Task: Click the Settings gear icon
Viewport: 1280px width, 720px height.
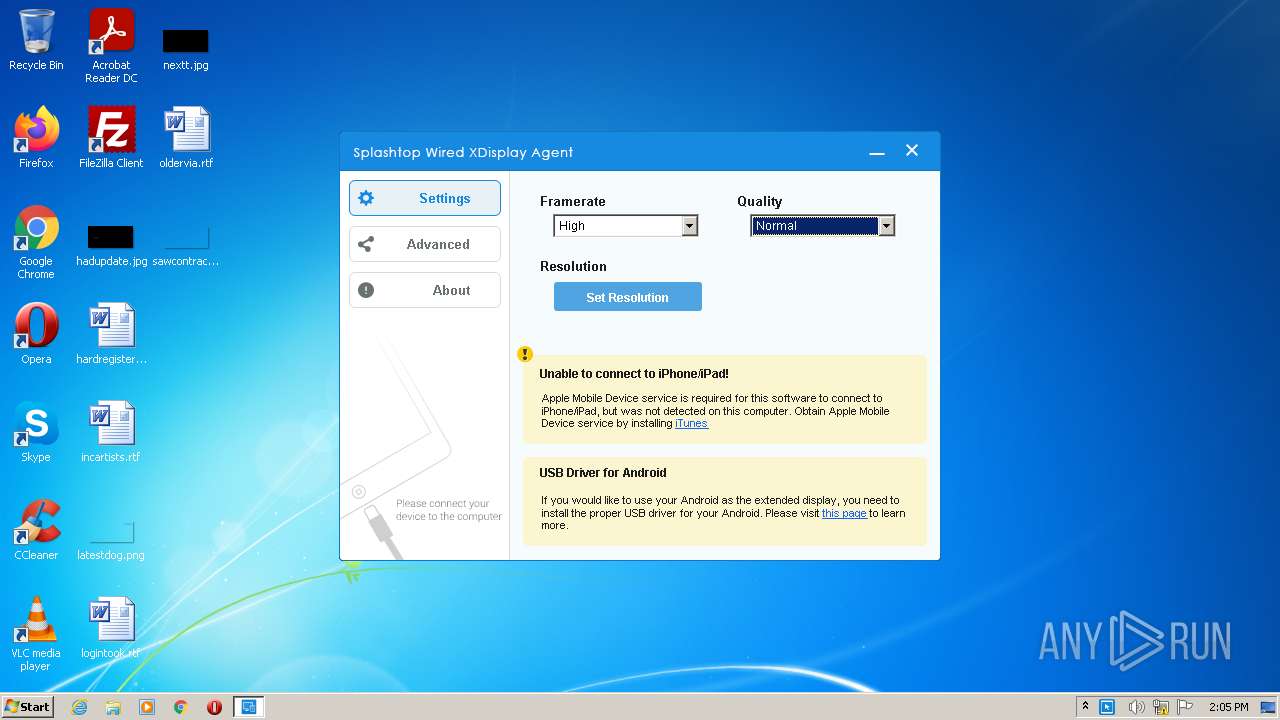Action: coord(366,198)
